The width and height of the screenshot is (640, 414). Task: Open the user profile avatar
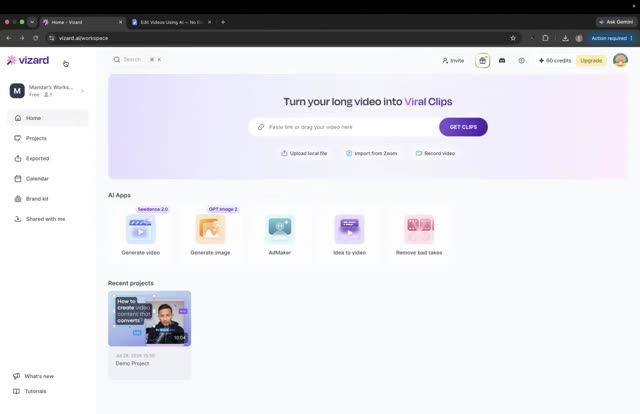[x=620, y=60]
